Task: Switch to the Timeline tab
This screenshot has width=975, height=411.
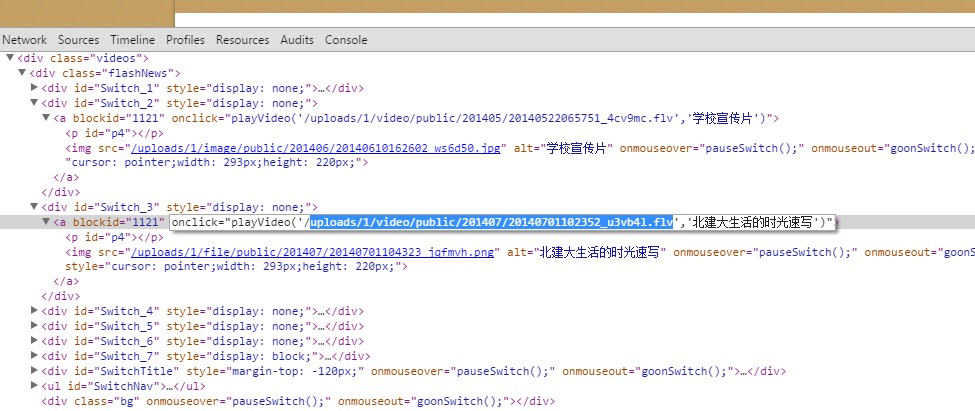Action: point(132,40)
